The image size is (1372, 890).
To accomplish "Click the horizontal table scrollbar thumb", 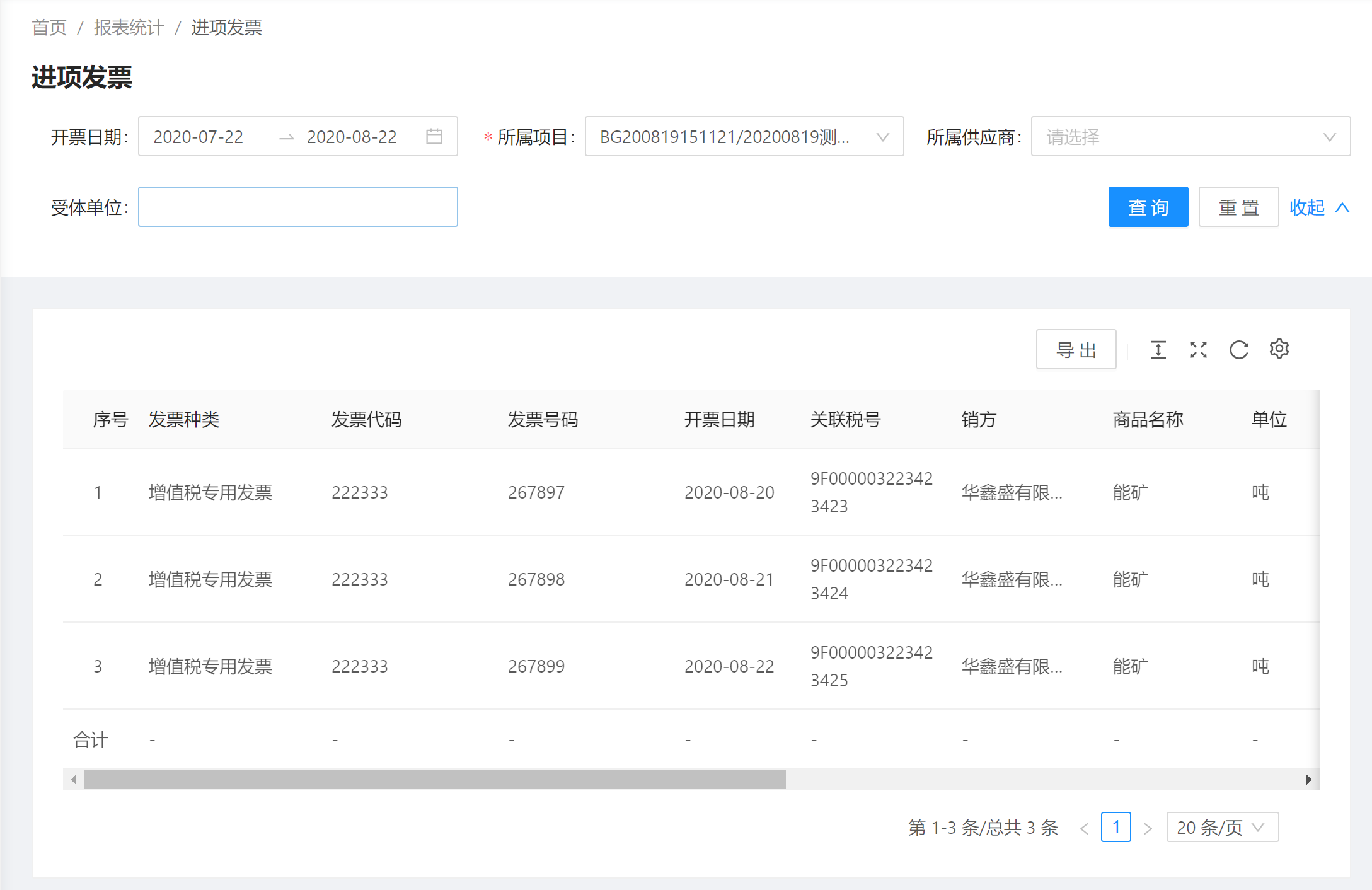I will pyautogui.click(x=435, y=780).
